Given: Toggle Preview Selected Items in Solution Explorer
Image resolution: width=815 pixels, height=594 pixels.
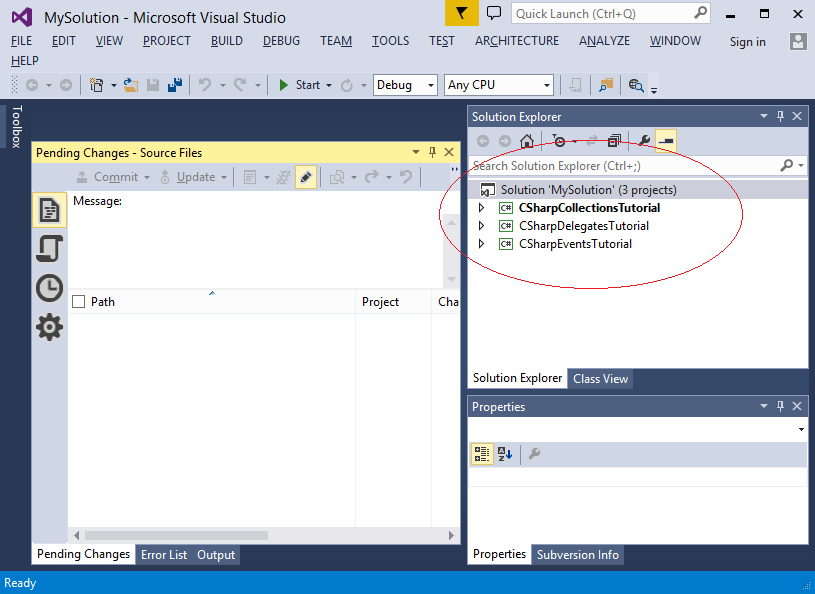Looking at the screenshot, I should click(x=666, y=141).
